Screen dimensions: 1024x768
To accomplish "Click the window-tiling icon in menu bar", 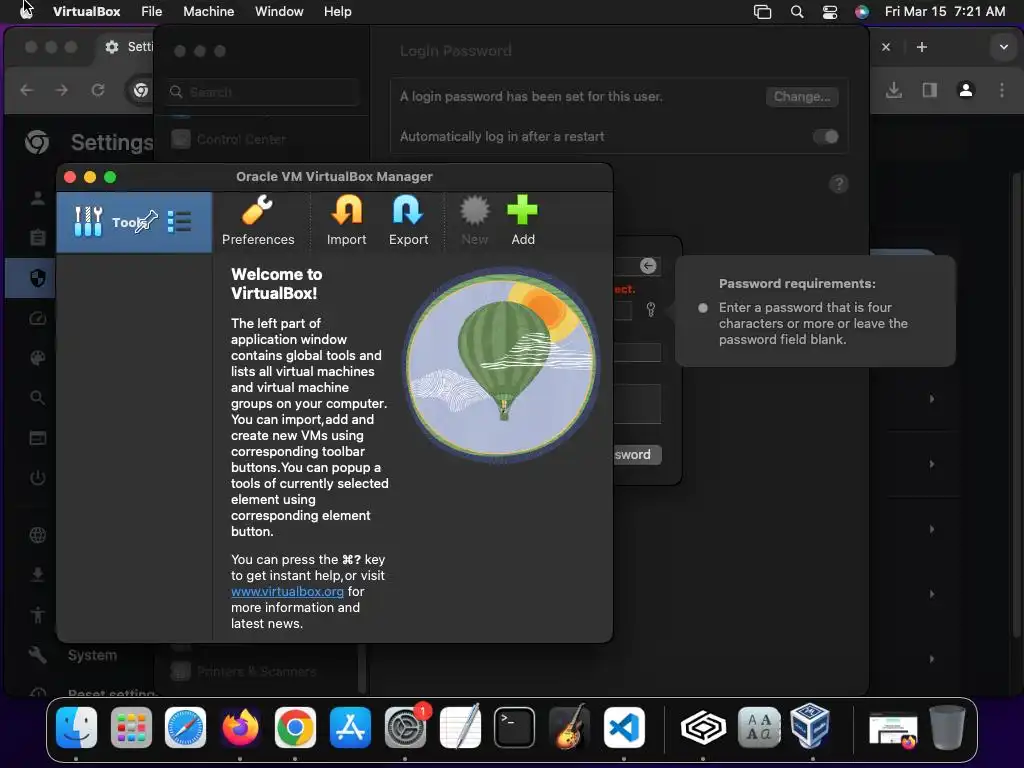I will 762,12.
